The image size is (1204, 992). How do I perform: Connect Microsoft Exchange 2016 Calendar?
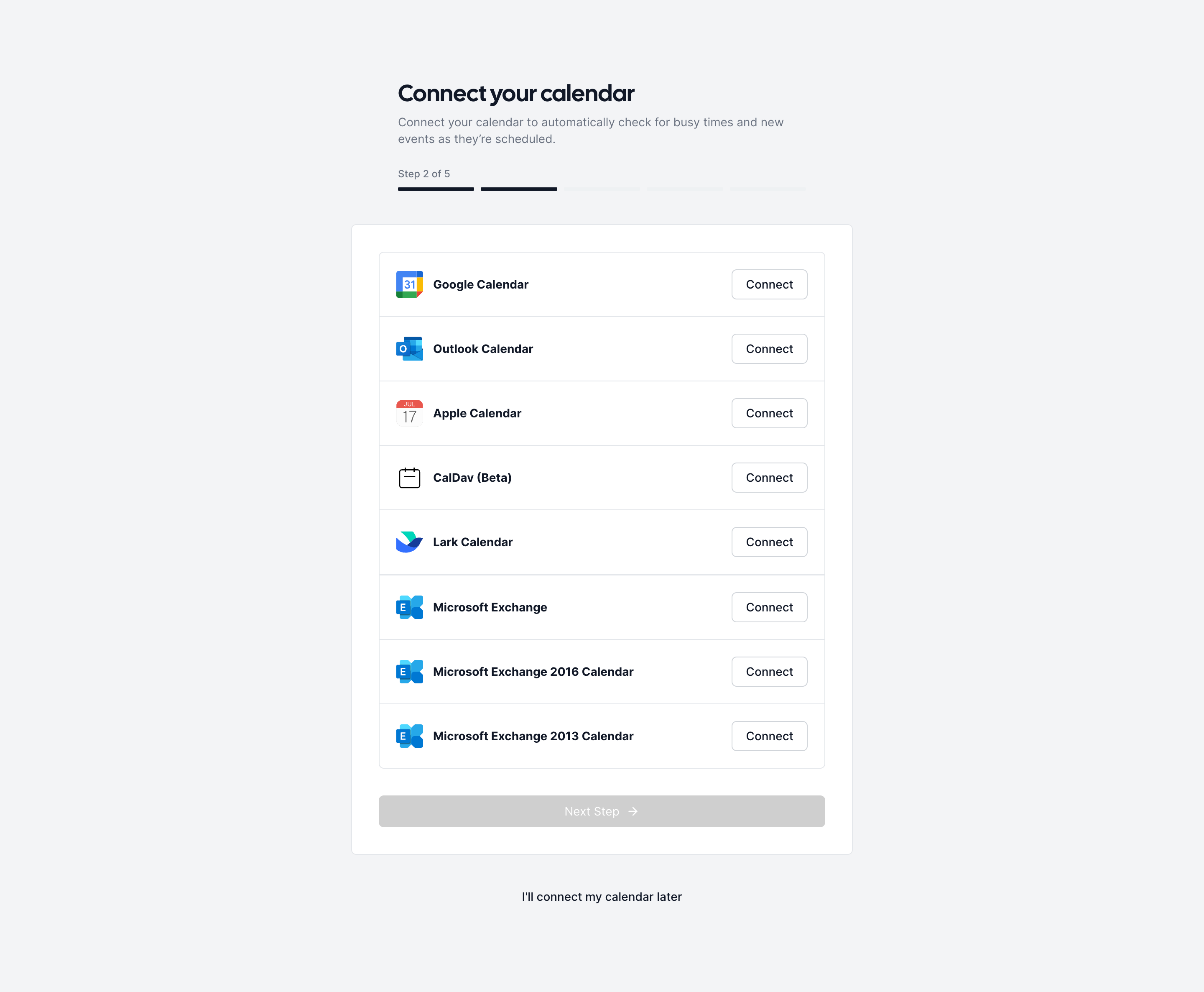click(769, 671)
